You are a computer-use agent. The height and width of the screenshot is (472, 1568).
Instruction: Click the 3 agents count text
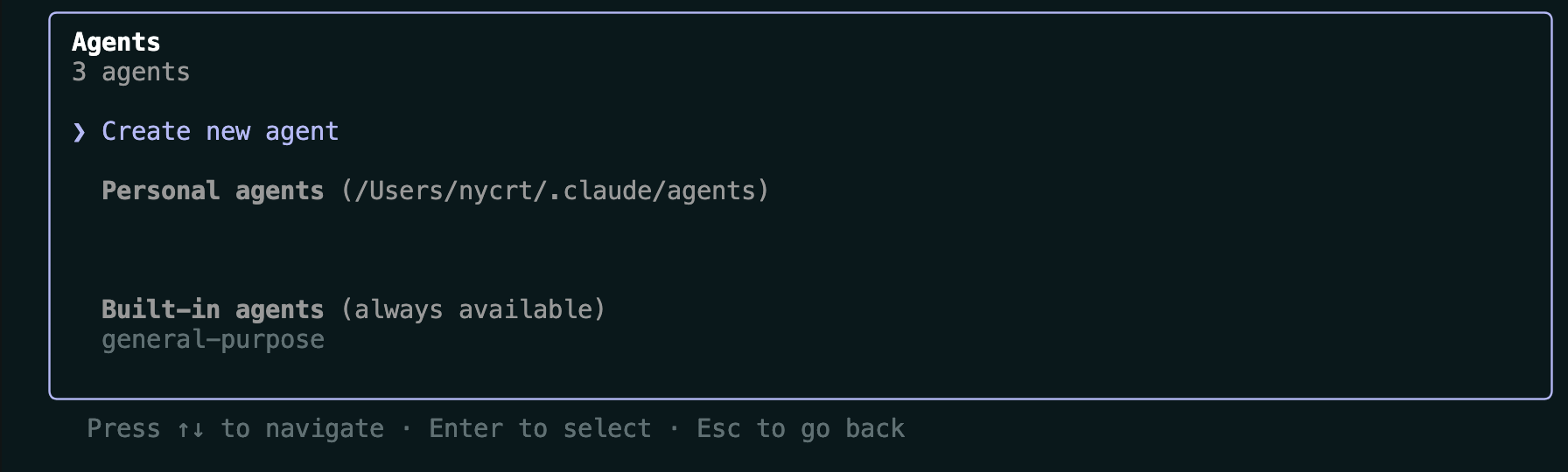point(131,72)
